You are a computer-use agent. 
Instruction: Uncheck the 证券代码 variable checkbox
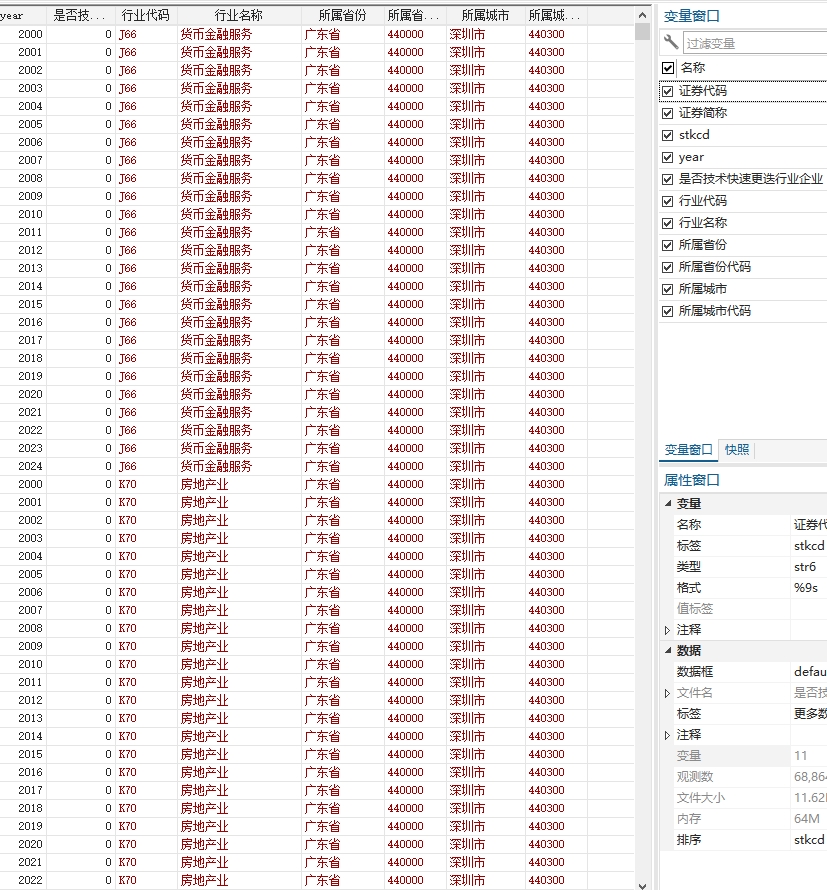[668, 91]
